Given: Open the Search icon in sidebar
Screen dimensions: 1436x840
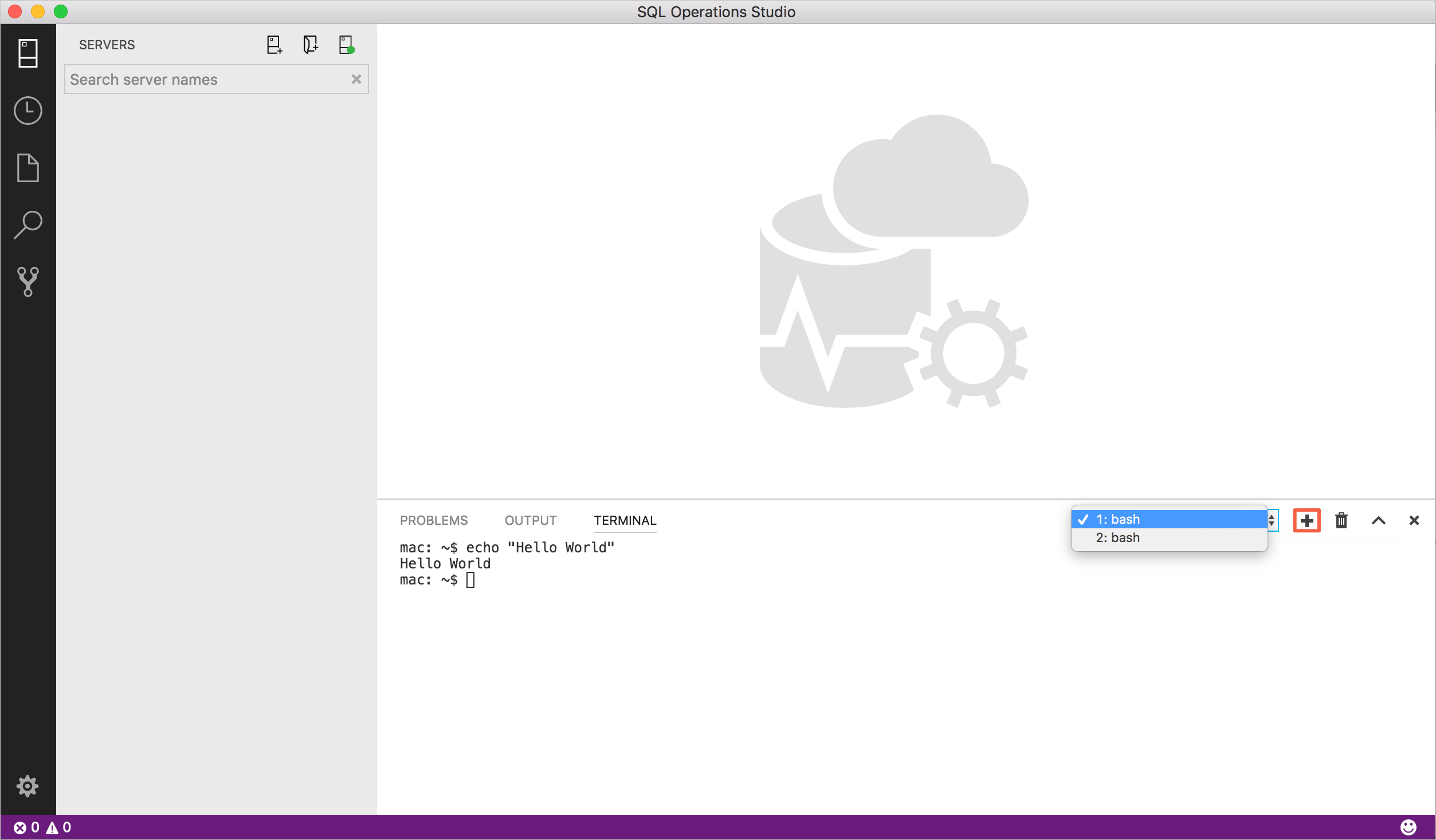Looking at the screenshot, I should click(x=27, y=224).
